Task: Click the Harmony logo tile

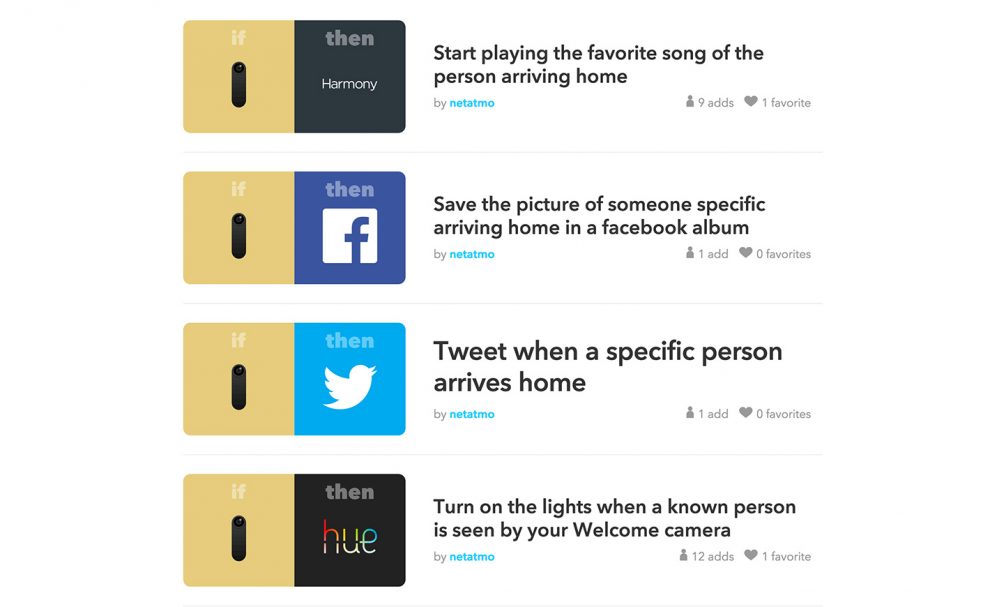Action: click(349, 84)
